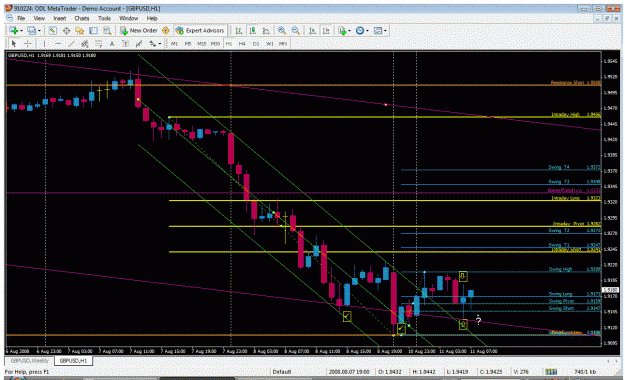Open the Tools menu
Viewport: 625px width, 380px height.
click(104, 18)
